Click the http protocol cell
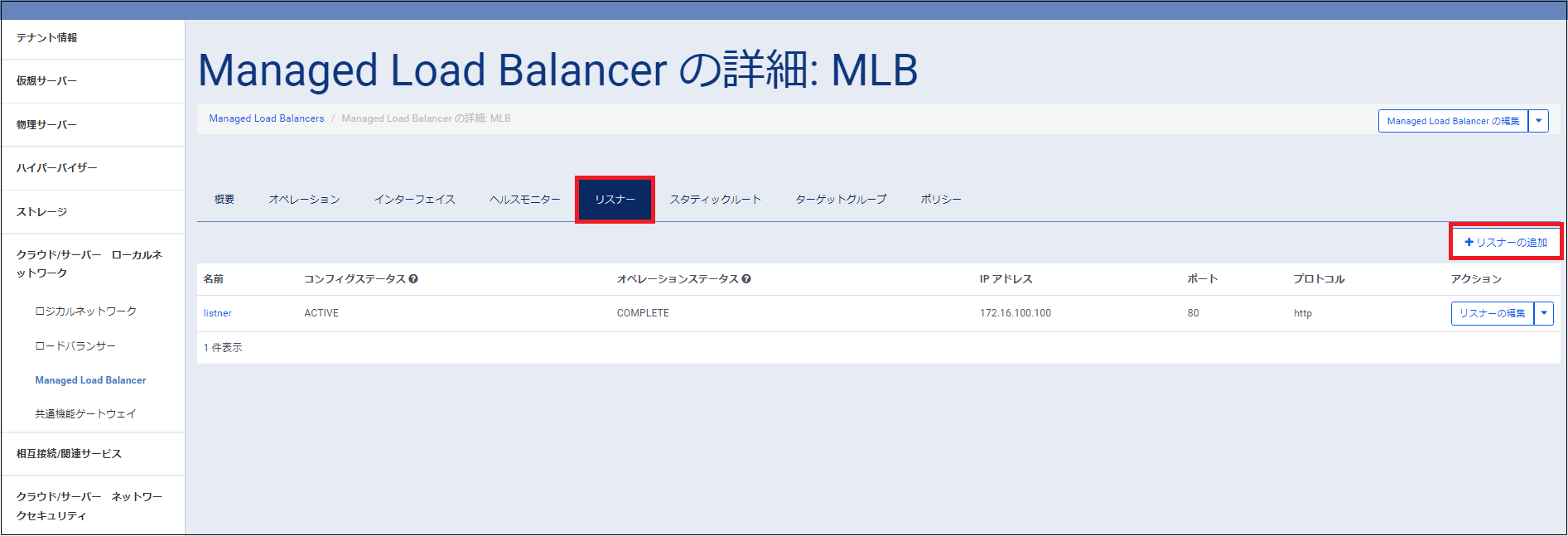 (x=1303, y=313)
